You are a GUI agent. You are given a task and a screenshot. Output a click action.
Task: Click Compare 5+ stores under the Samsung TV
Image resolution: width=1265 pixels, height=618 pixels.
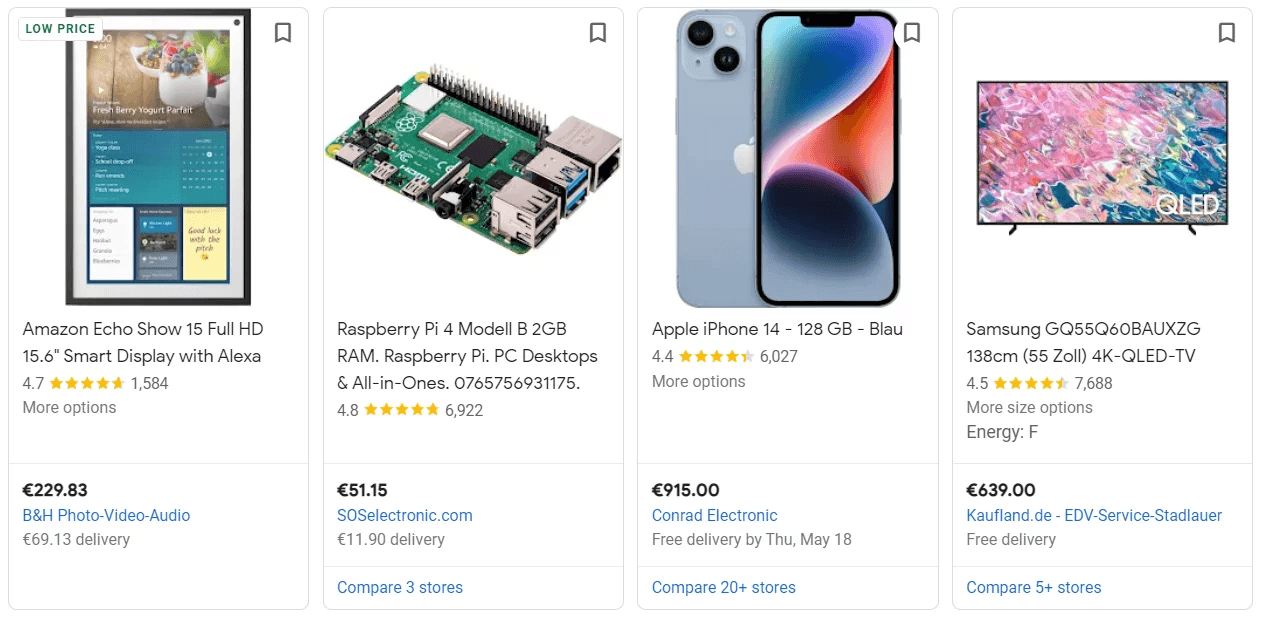coord(1033,587)
